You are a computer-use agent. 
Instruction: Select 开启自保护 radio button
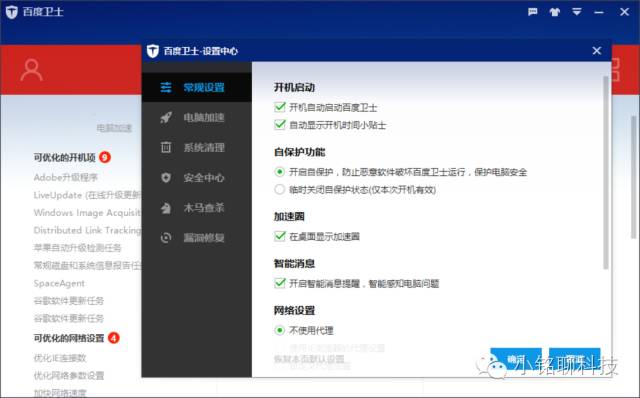[x=280, y=172]
